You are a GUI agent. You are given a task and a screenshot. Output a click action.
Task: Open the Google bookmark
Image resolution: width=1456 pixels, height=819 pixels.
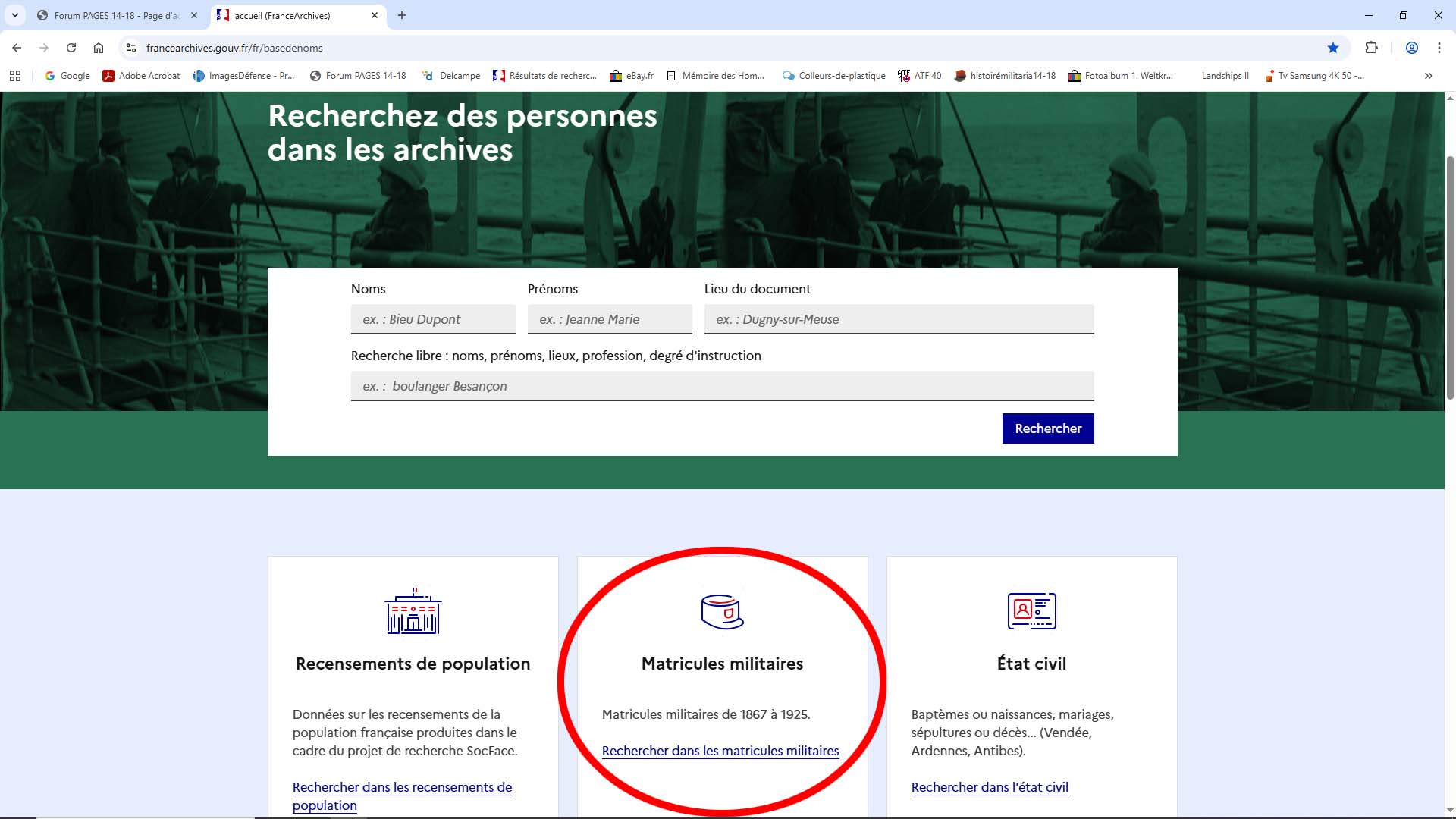point(67,76)
